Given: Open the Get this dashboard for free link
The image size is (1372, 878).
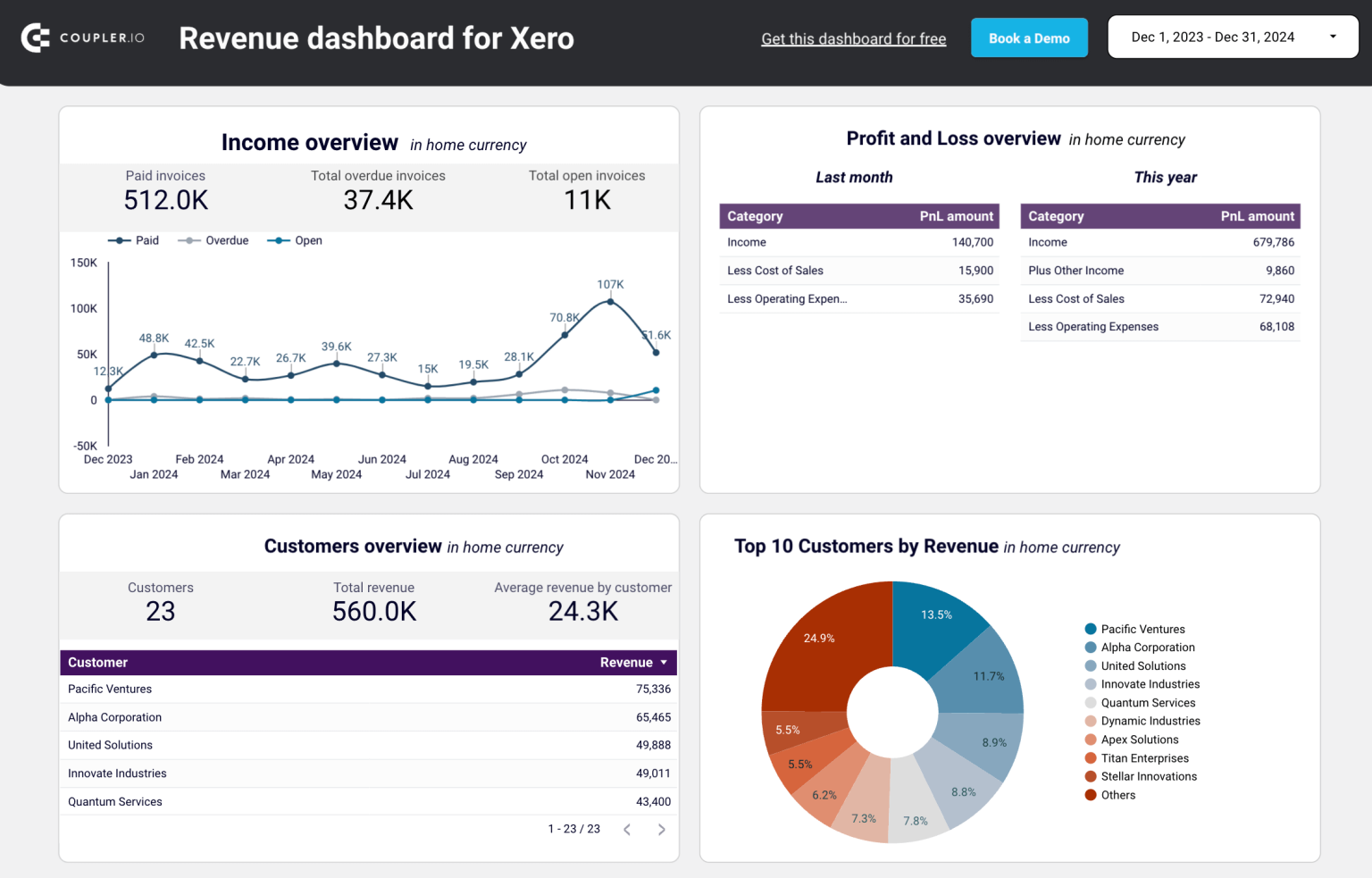Looking at the screenshot, I should [x=853, y=38].
